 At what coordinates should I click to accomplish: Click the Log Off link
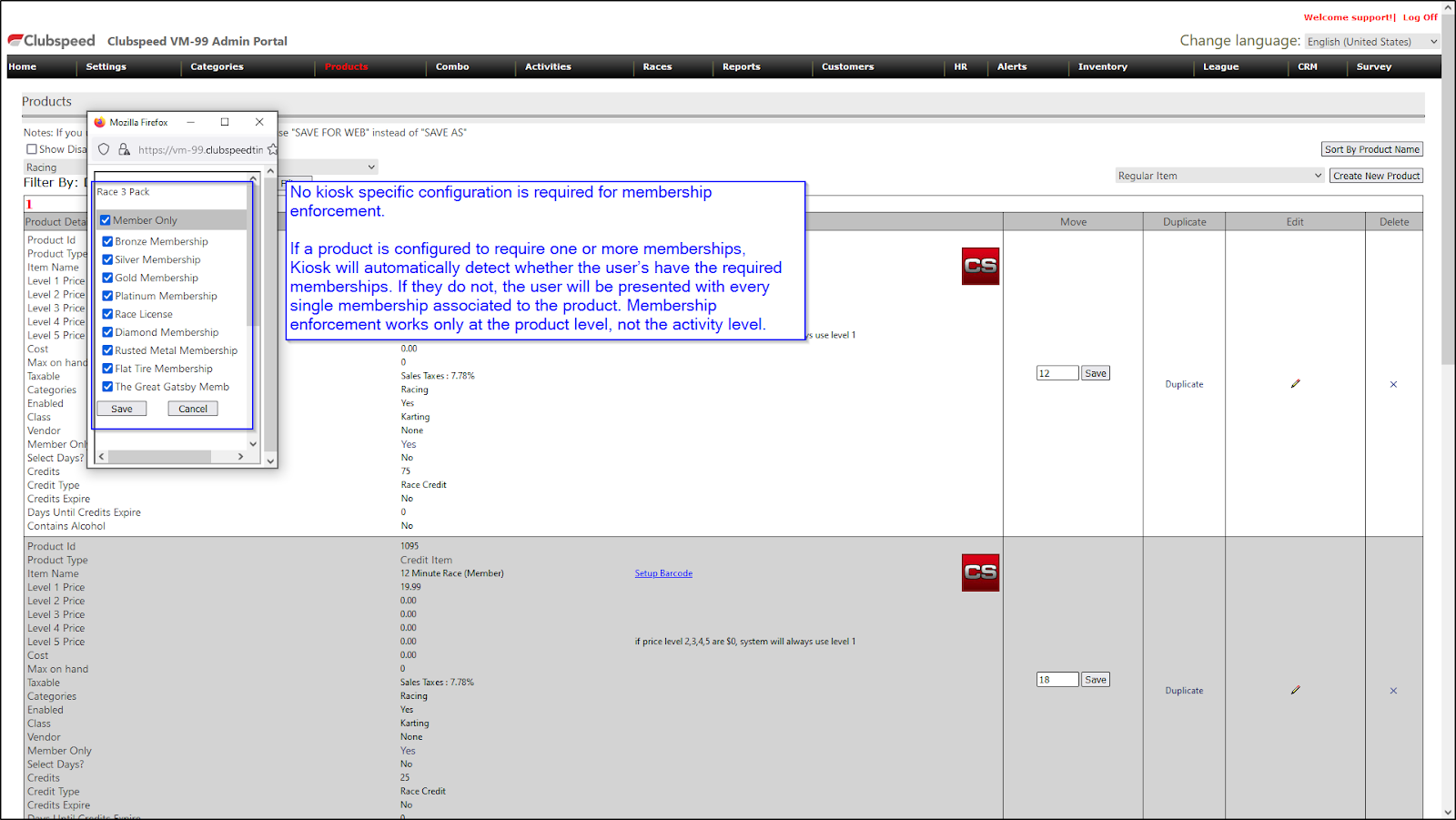click(x=1420, y=17)
